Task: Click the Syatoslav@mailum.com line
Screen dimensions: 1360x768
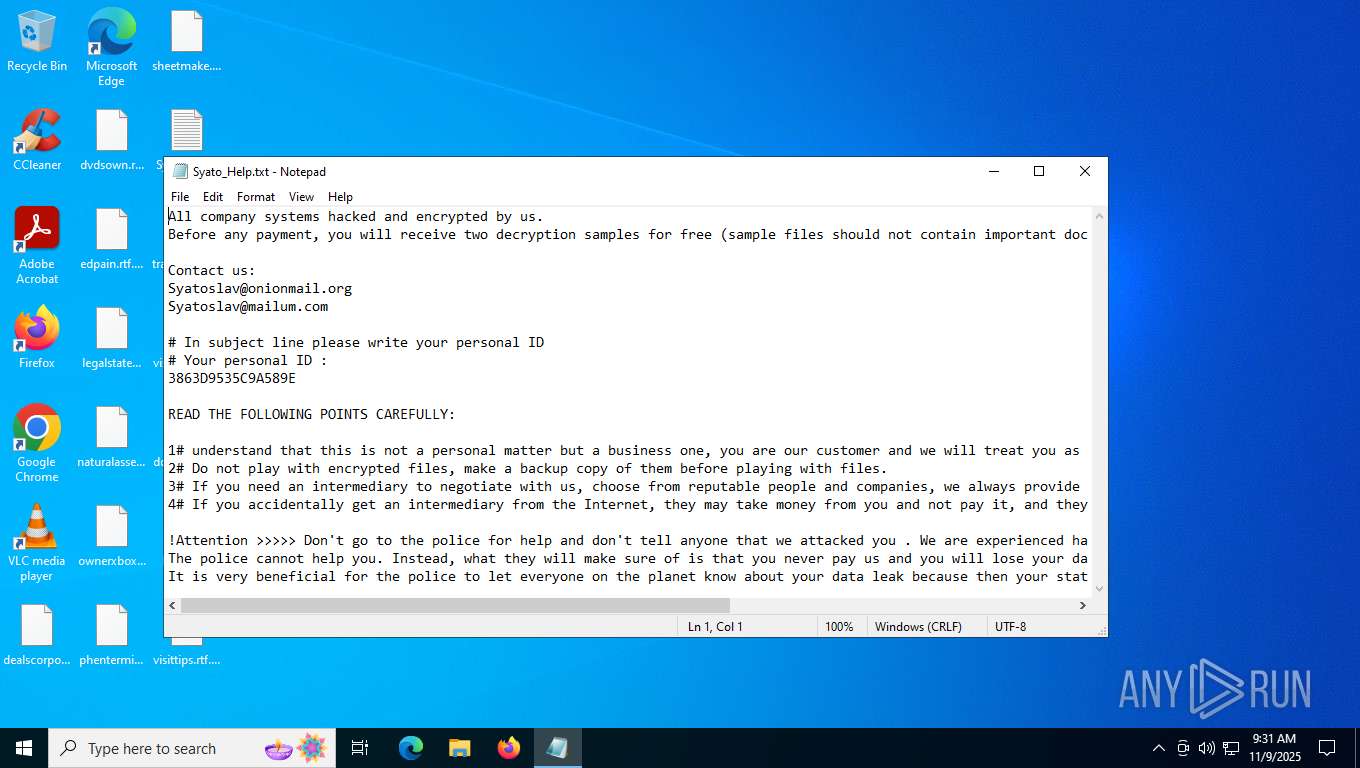Action: (248, 306)
